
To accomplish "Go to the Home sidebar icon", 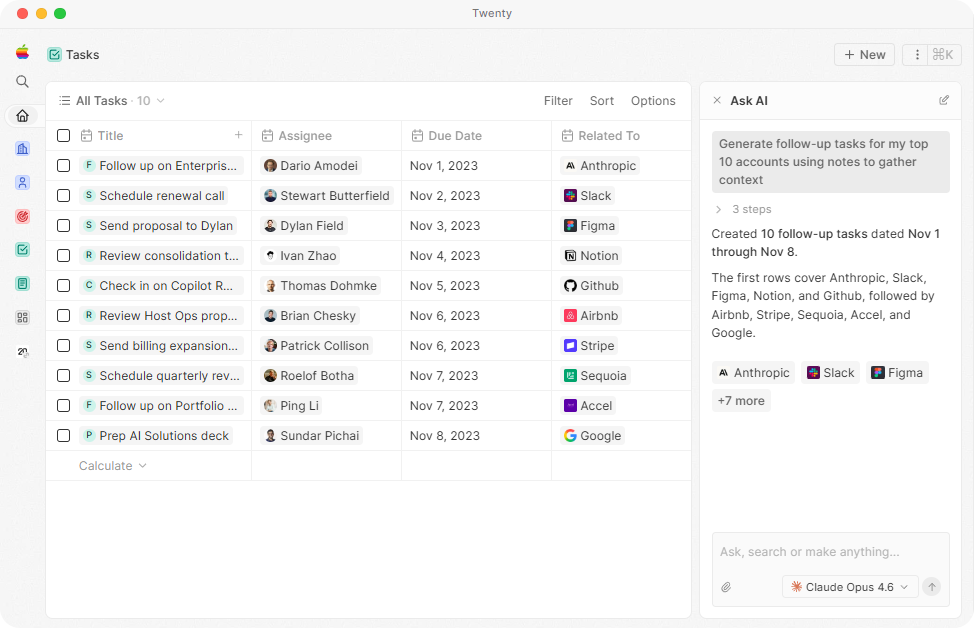I will pos(22,116).
